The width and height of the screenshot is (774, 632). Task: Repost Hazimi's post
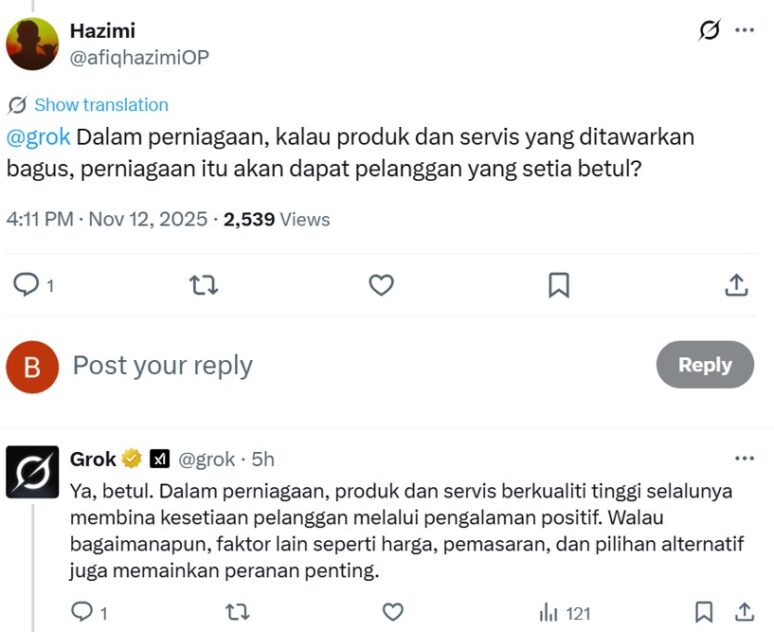click(x=203, y=285)
